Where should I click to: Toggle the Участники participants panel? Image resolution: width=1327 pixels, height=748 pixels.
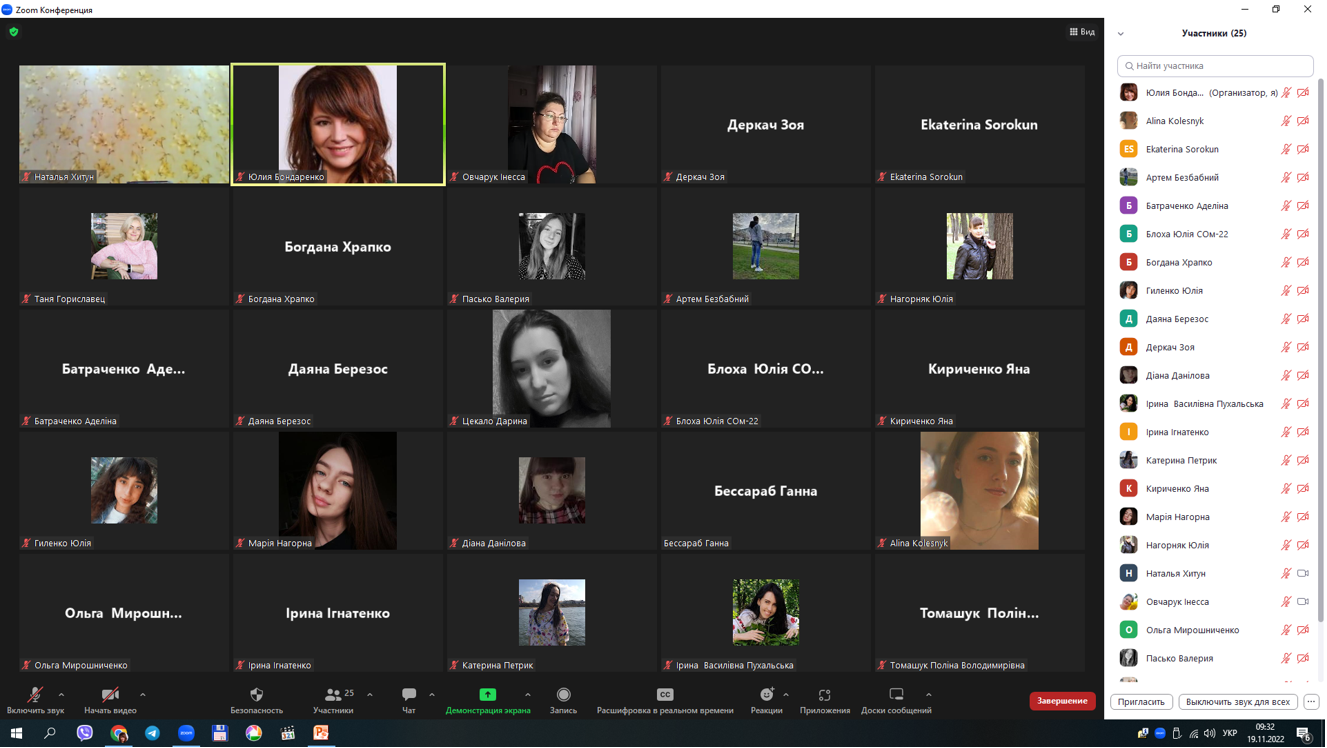pos(333,695)
